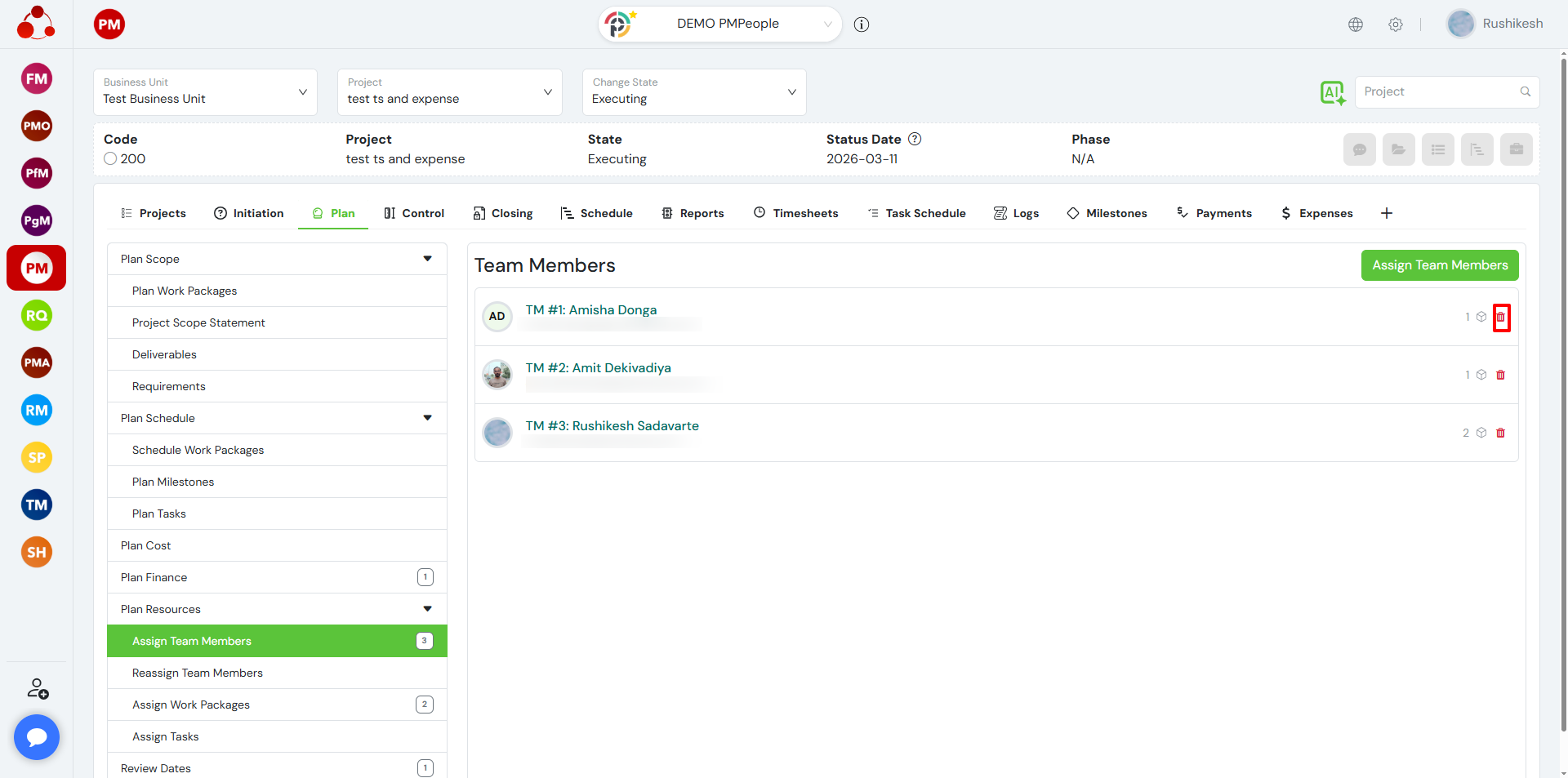
Task: Open the AI assistant icon
Action: (1332, 93)
